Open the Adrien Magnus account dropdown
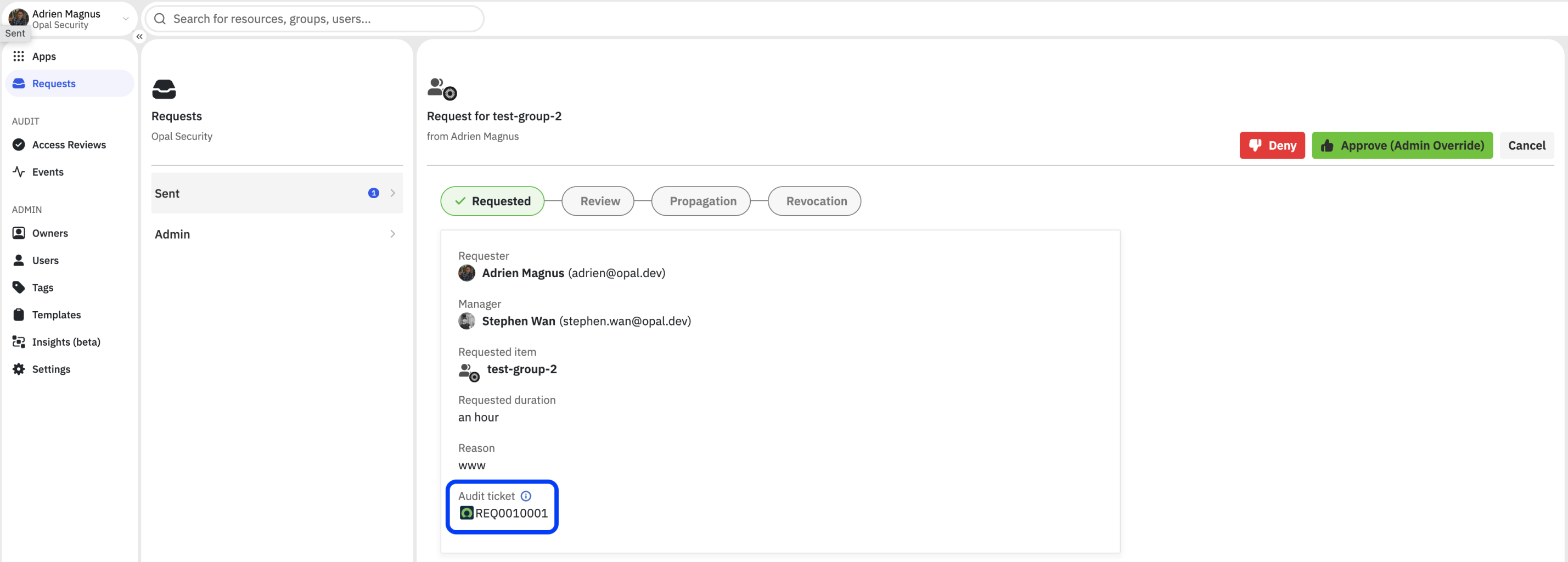 click(125, 19)
